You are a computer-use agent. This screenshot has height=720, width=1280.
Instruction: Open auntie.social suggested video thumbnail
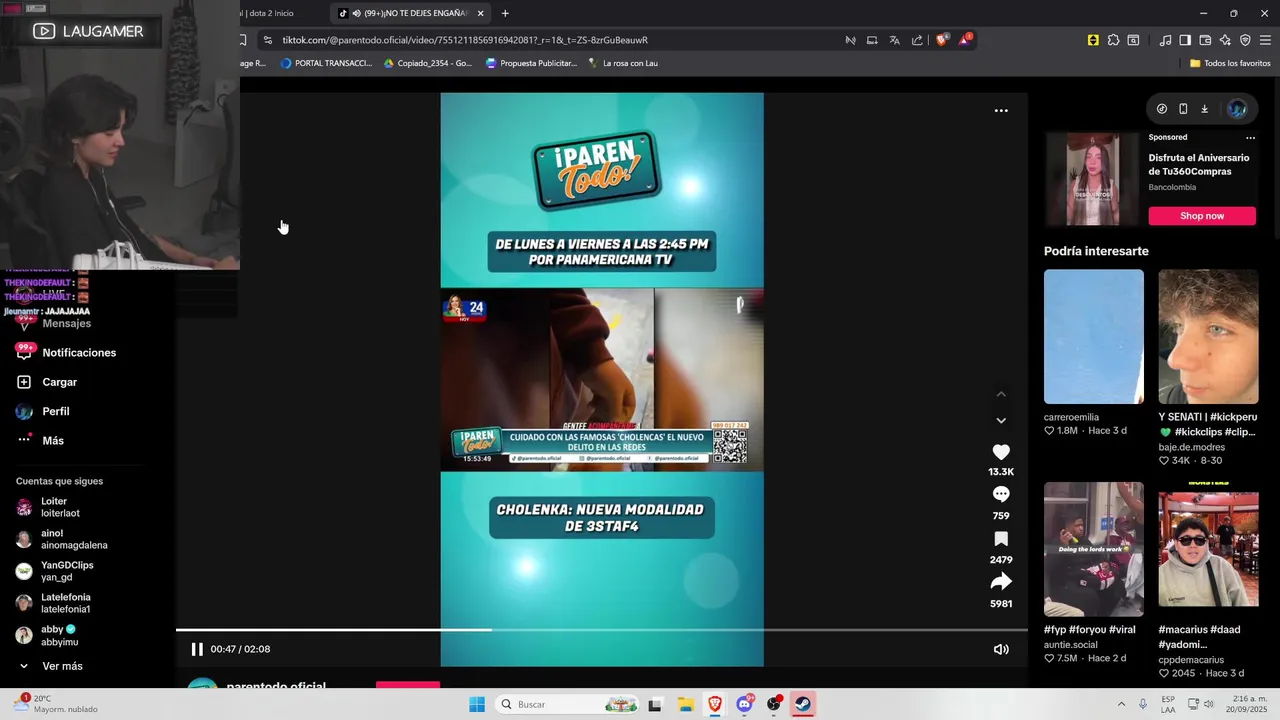coord(1094,549)
